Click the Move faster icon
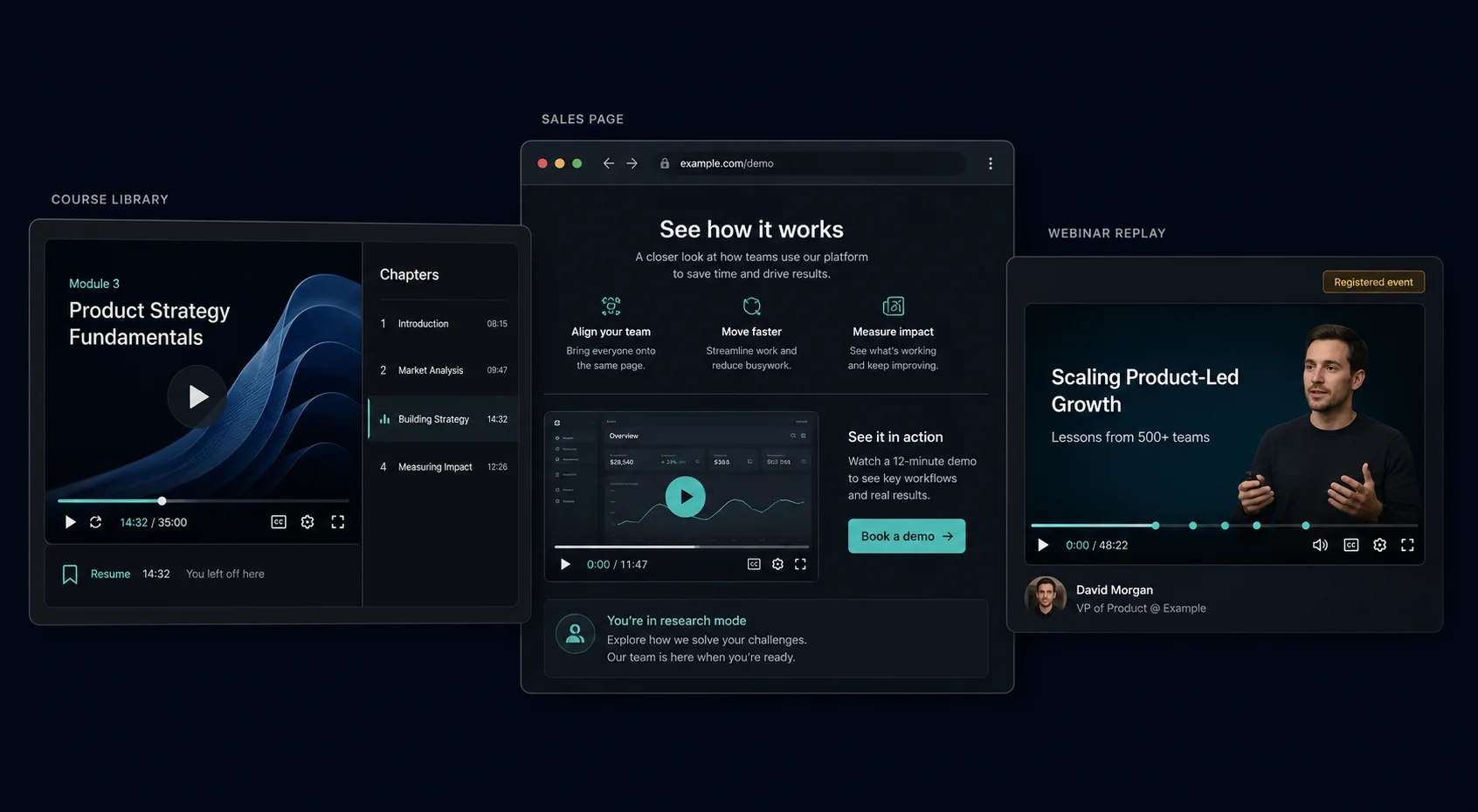 click(x=752, y=306)
